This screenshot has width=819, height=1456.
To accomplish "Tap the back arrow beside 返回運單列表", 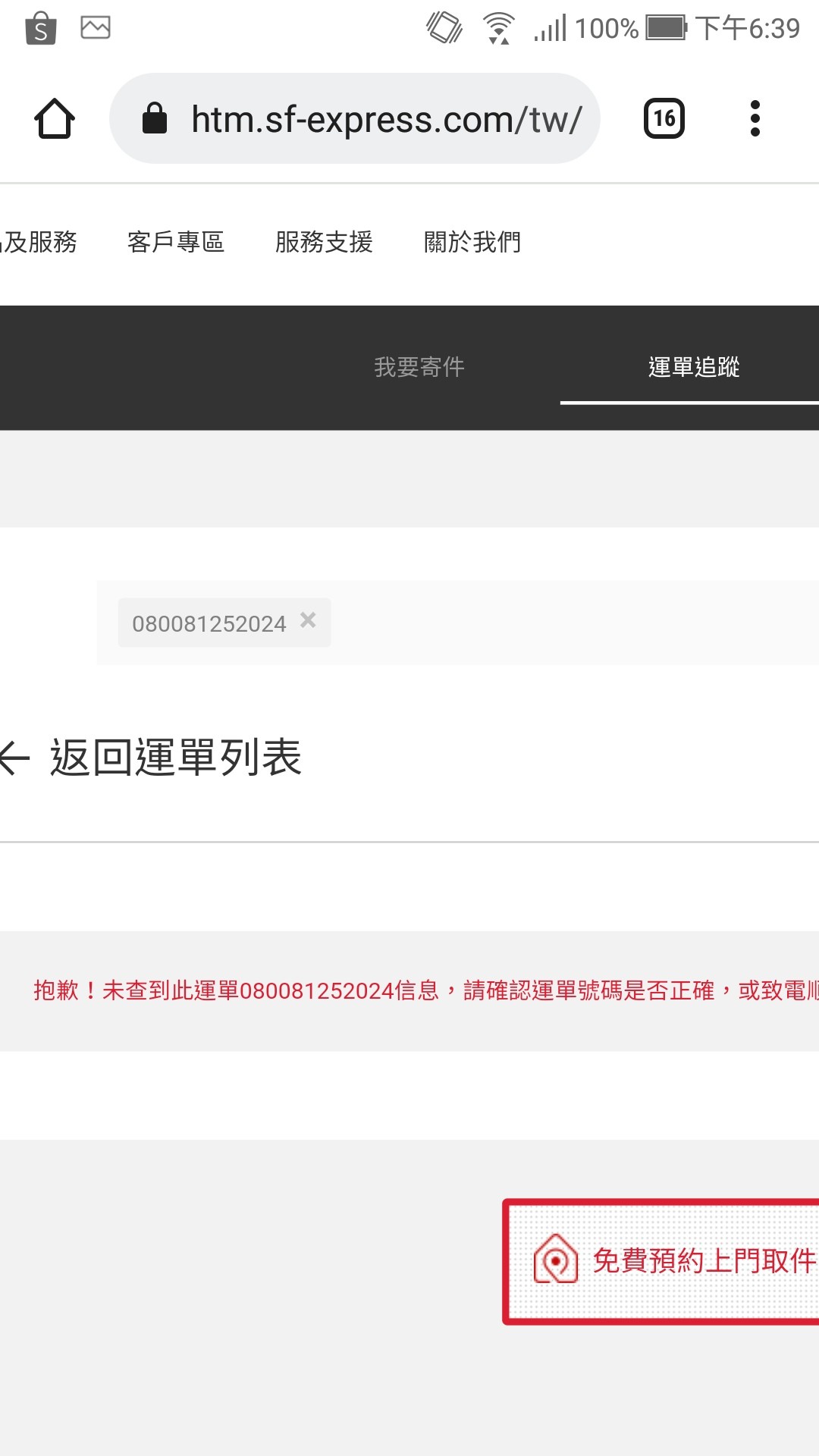I will pyautogui.click(x=14, y=758).
